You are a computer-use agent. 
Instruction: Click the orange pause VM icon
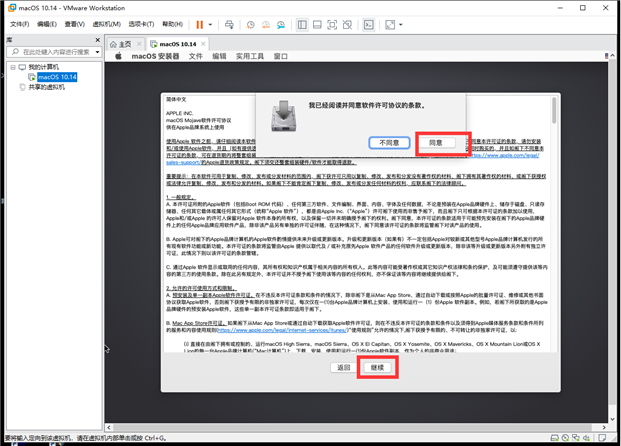tap(200, 25)
